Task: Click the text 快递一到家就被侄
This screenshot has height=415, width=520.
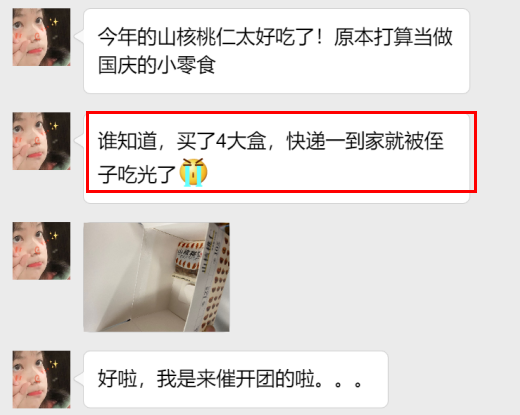Action: click(x=366, y=141)
